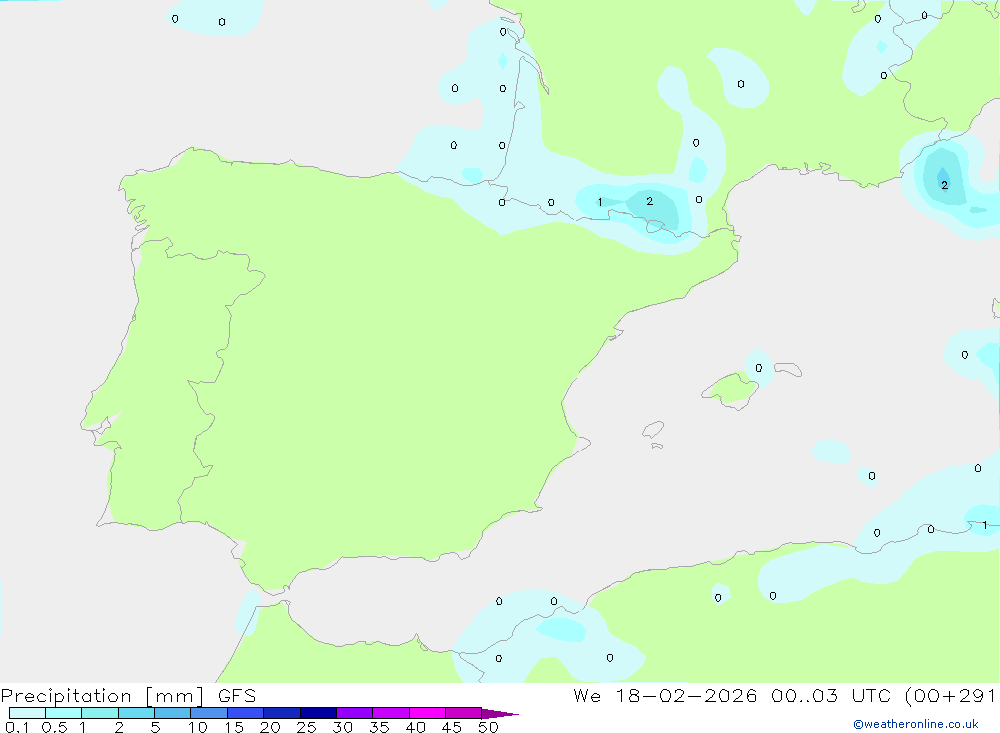1000x733 pixels.
Task: Pick the 40–45 mm magenta legend swatch
Action: point(427,713)
